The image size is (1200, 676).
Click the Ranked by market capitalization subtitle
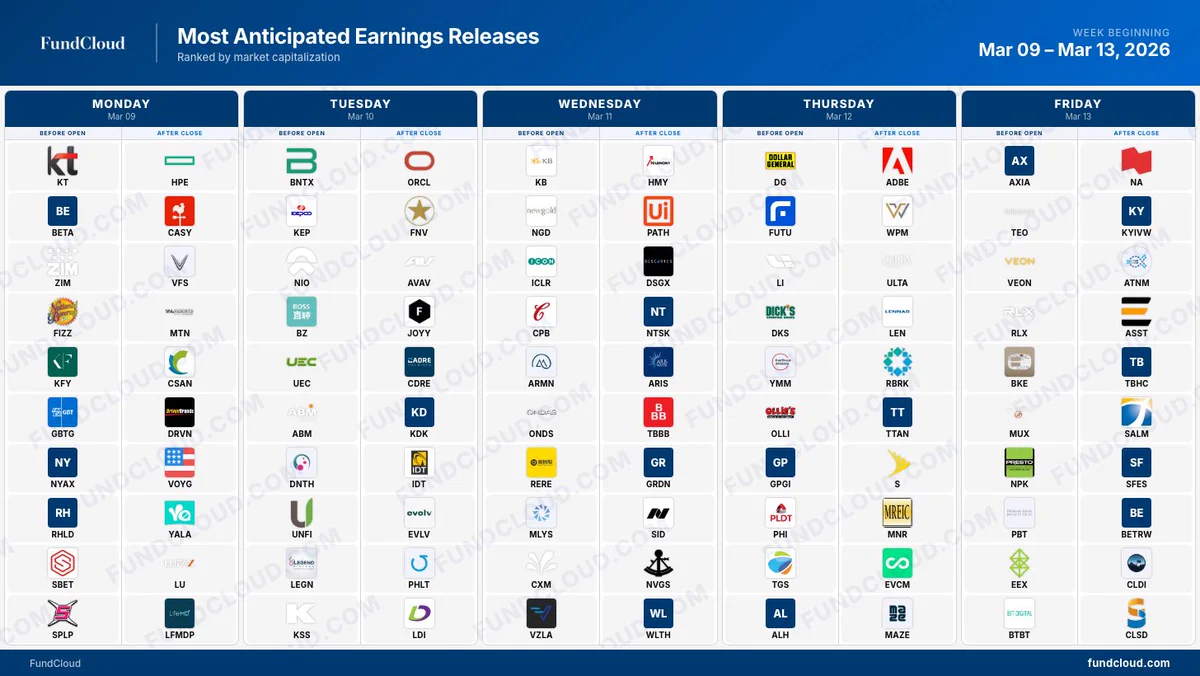click(x=259, y=57)
